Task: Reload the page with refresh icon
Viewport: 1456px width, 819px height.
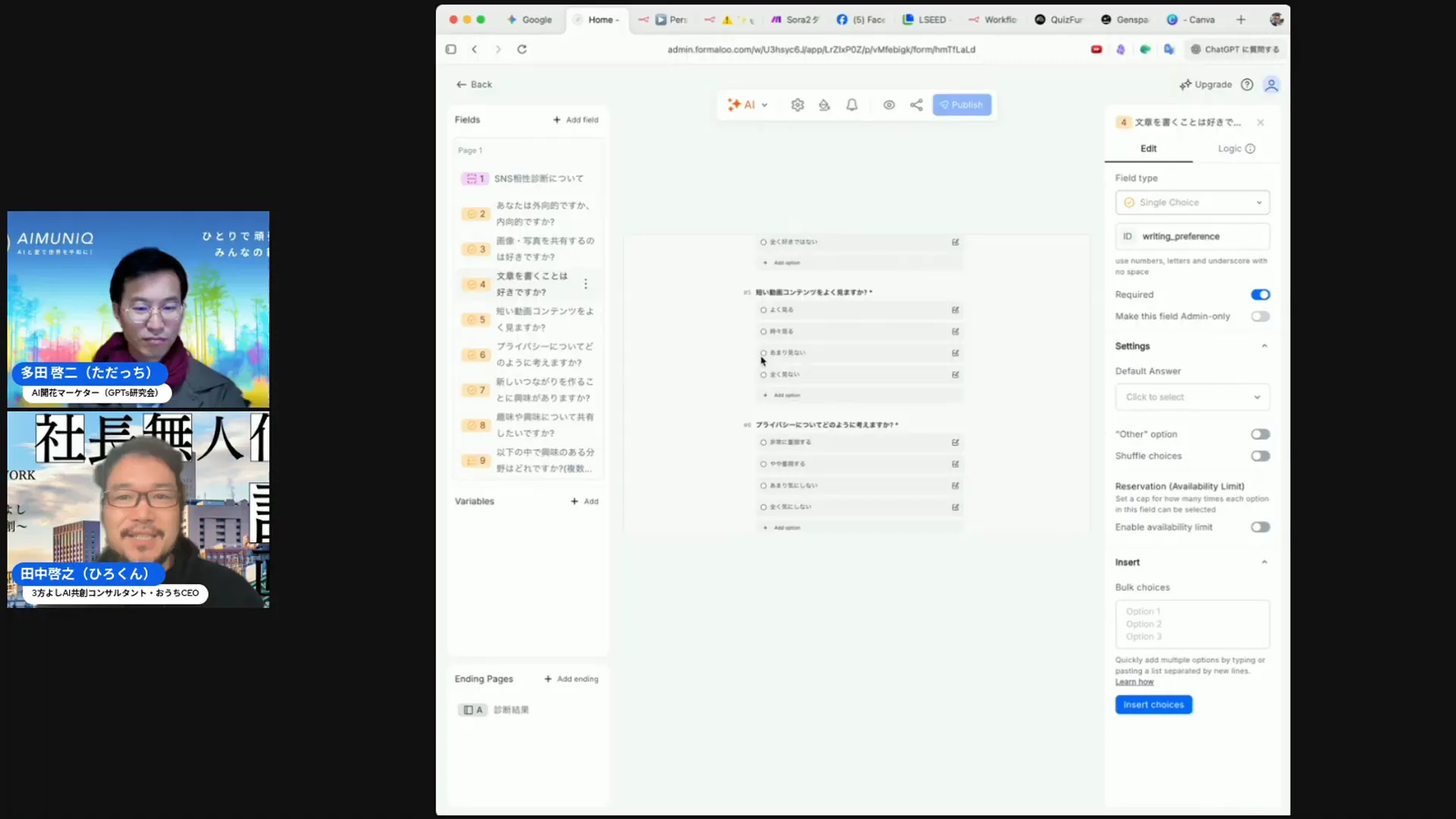Action: pos(522,49)
